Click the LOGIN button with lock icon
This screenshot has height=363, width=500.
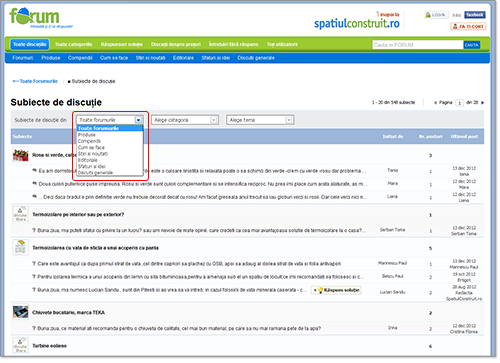click(436, 15)
